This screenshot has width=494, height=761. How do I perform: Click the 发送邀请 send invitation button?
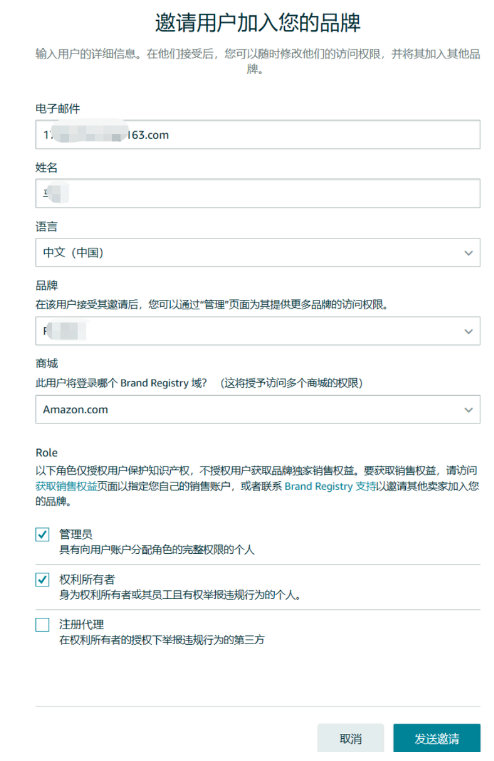pyautogui.click(x=437, y=738)
